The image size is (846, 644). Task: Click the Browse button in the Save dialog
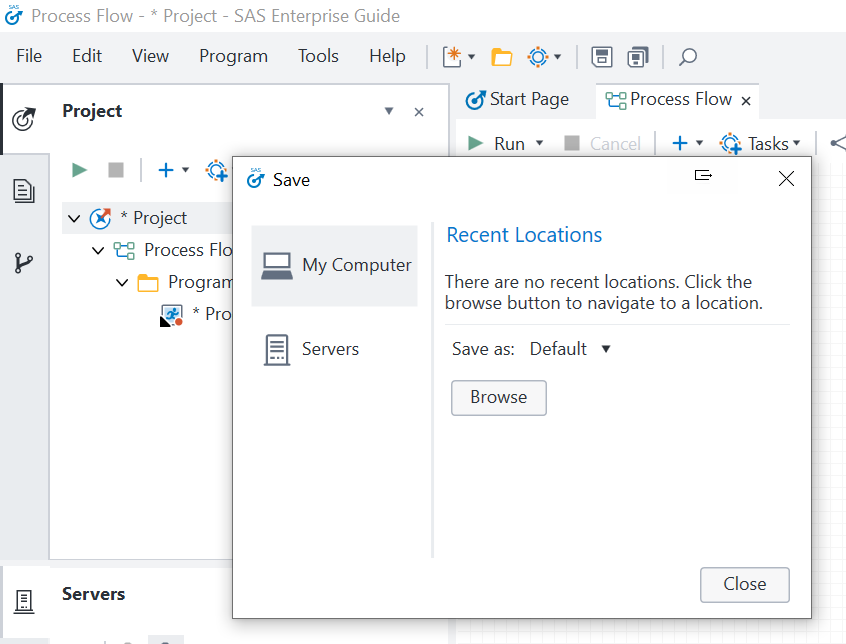pyautogui.click(x=498, y=397)
